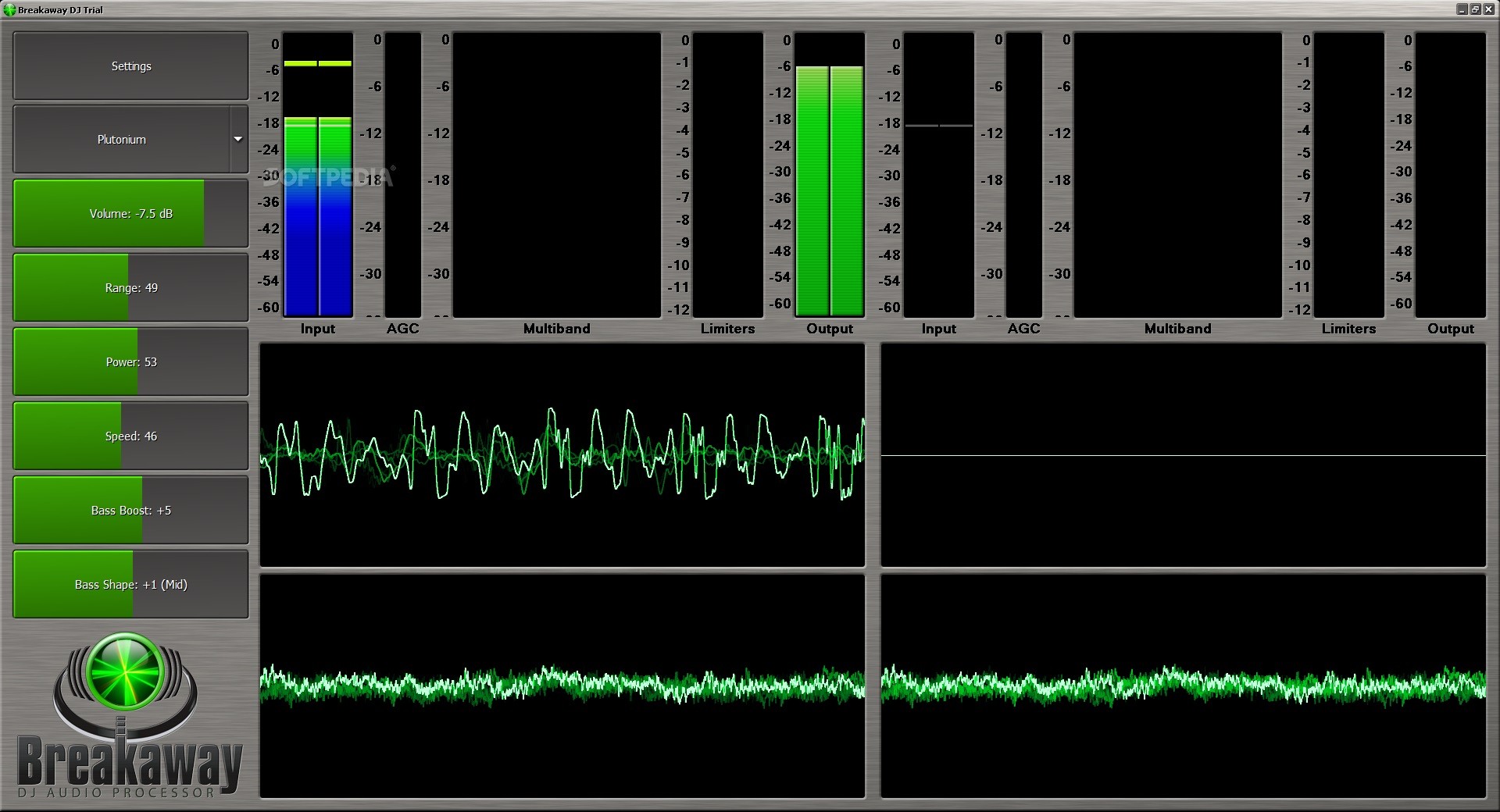
Task: Close the Breakaway DJ Trial window
Action: [1488, 9]
